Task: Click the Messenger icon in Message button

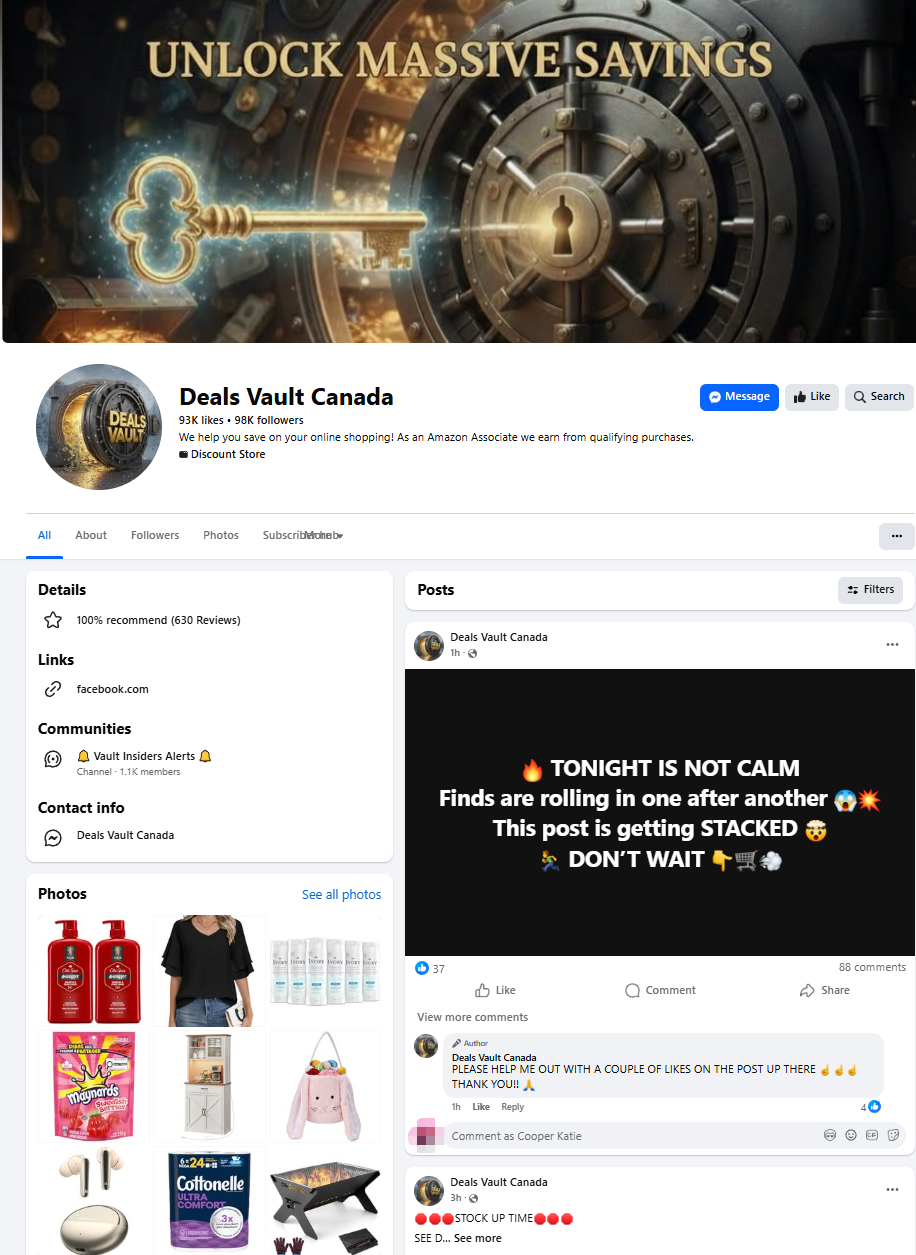Action: click(x=715, y=397)
